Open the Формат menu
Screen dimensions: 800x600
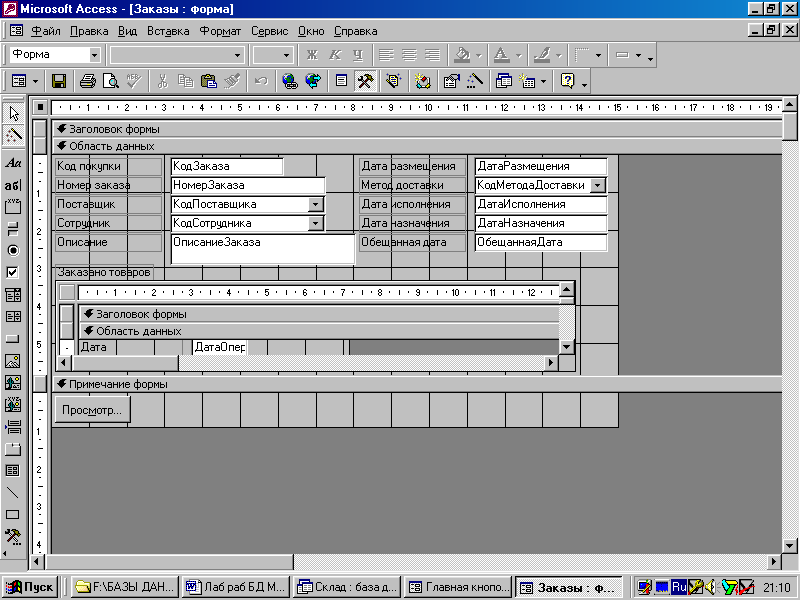(x=220, y=31)
